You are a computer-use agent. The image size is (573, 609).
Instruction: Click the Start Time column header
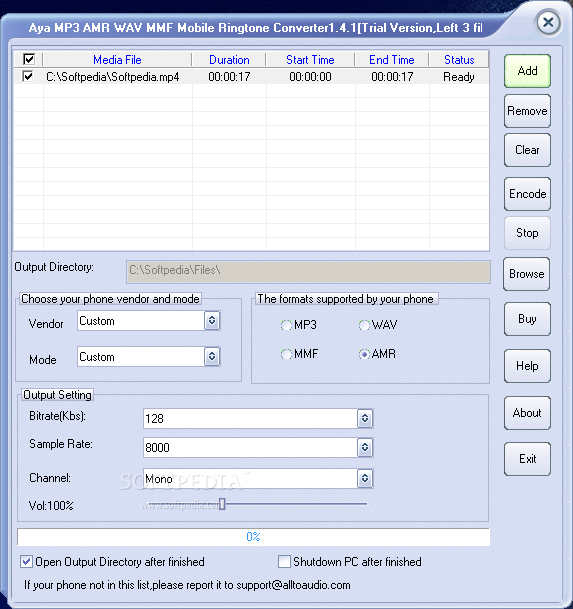tap(310, 60)
